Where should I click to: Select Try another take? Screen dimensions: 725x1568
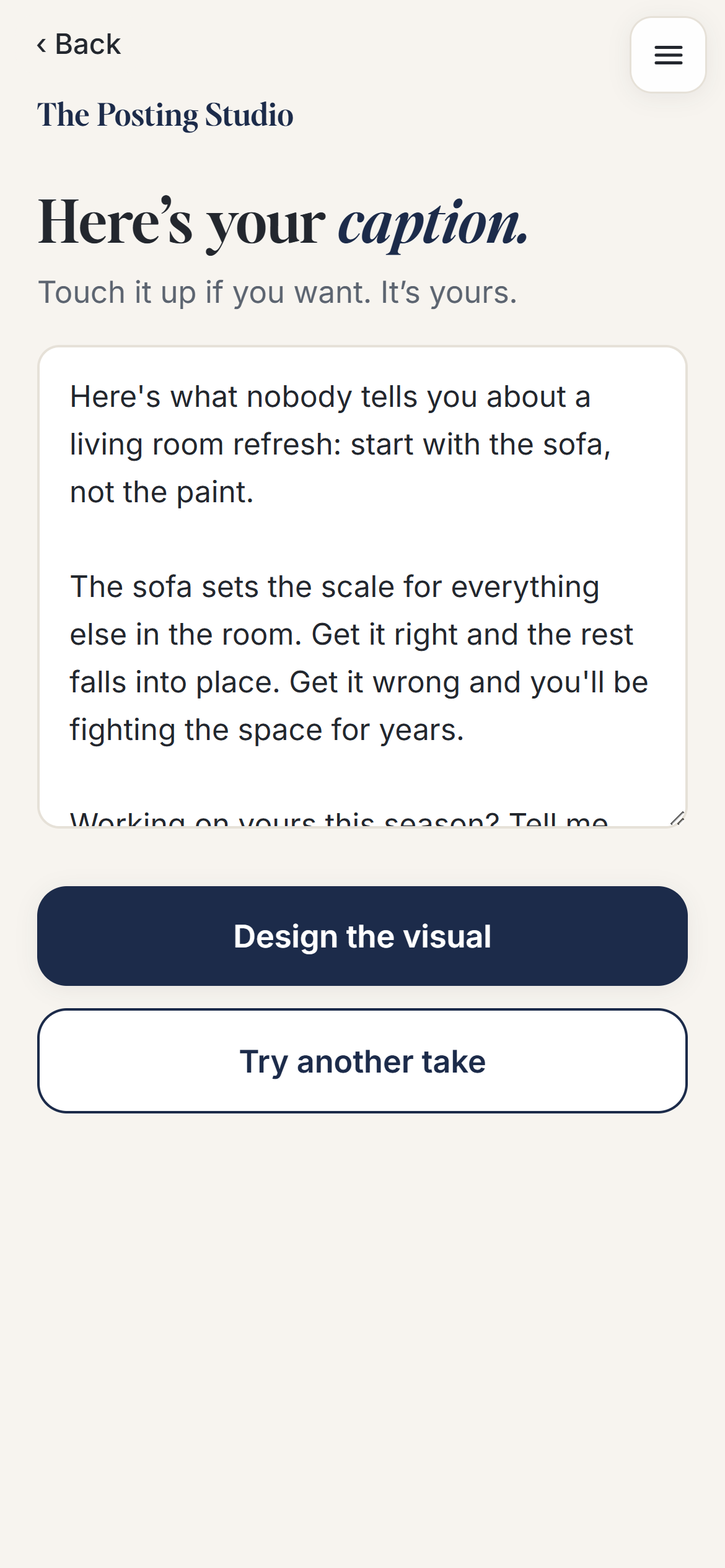pos(362,1061)
